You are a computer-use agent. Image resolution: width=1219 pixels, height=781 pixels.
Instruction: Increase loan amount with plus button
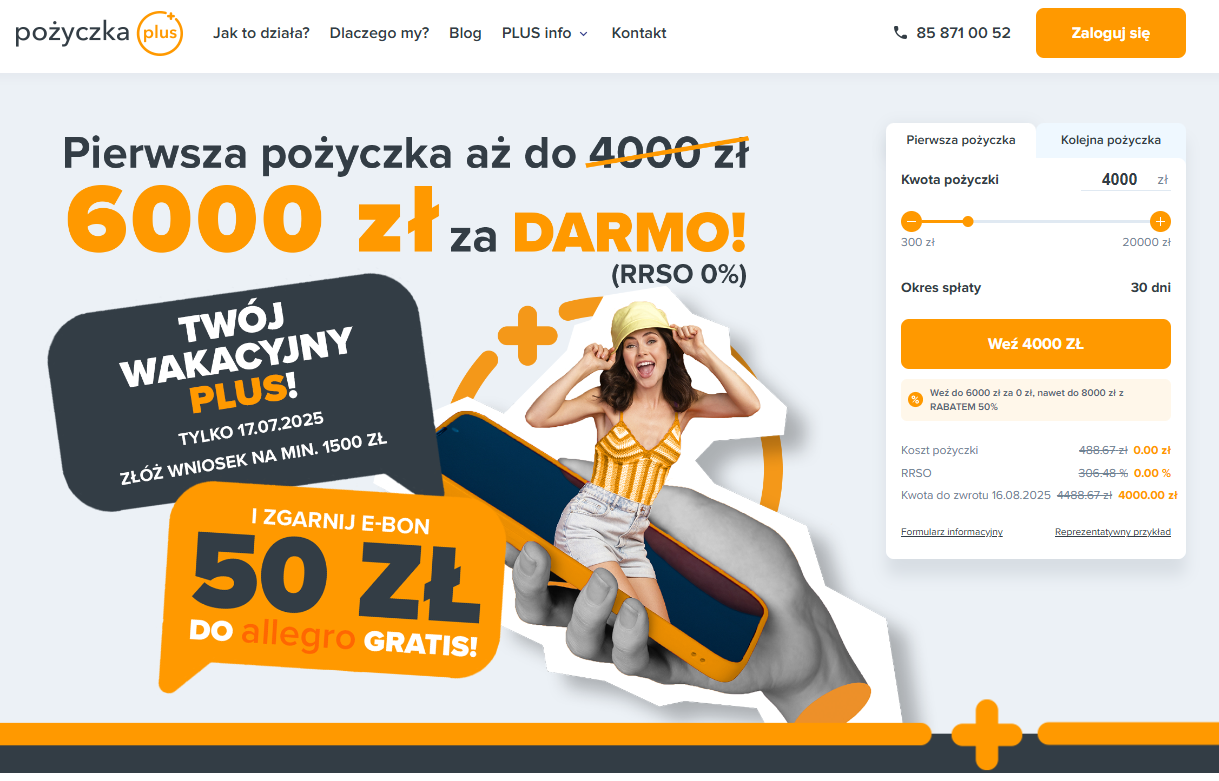pyautogui.click(x=1160, y=221)
